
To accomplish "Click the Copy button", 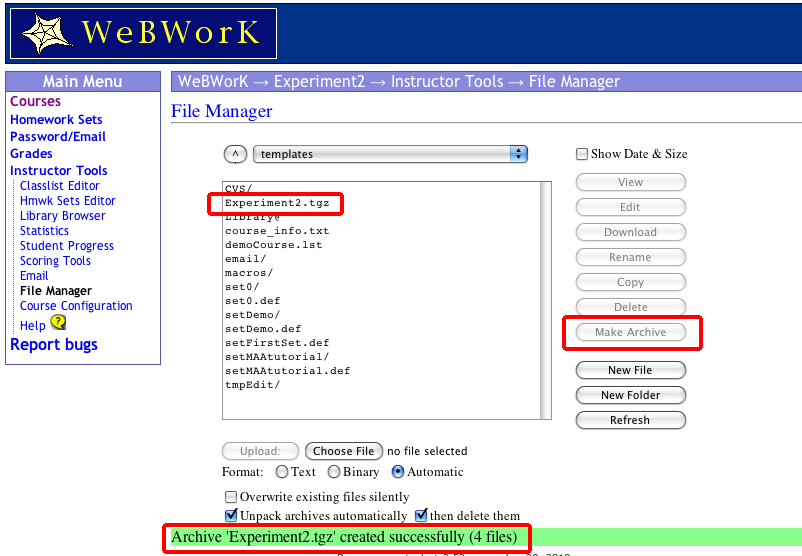I will pyautogui.click(x=631, y=282).
